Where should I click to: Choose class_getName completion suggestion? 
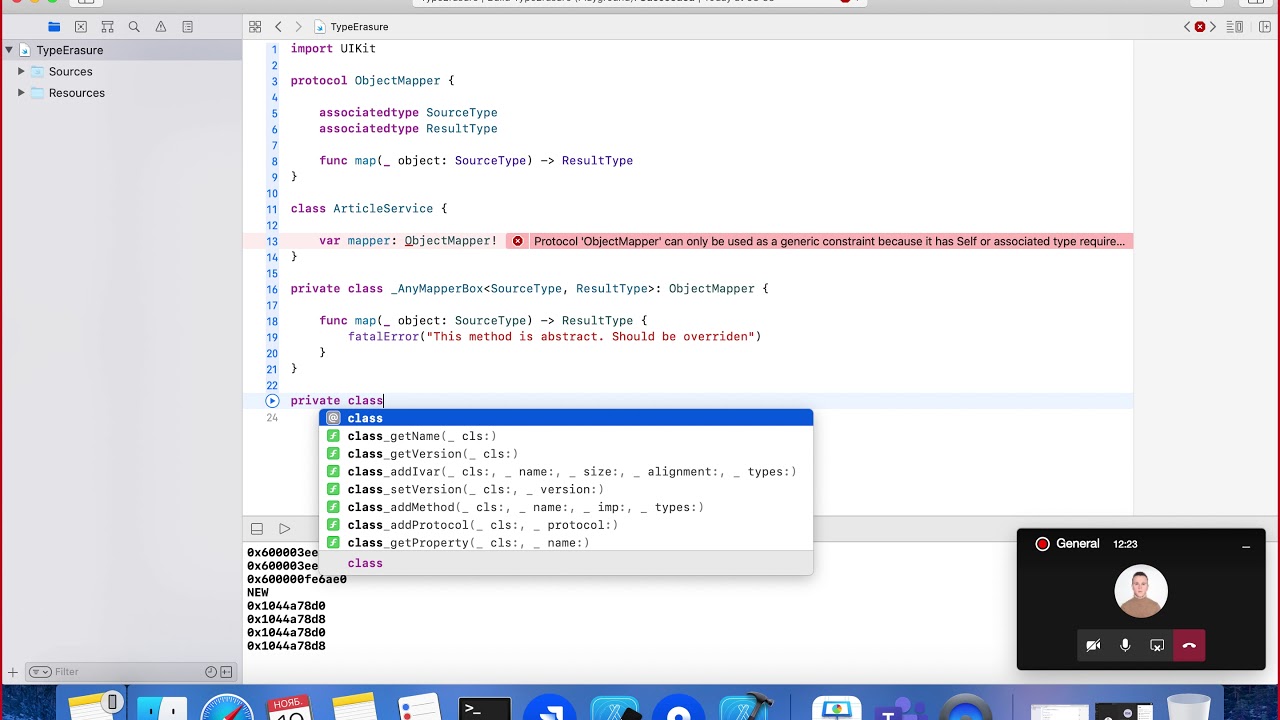pos(566,436)
